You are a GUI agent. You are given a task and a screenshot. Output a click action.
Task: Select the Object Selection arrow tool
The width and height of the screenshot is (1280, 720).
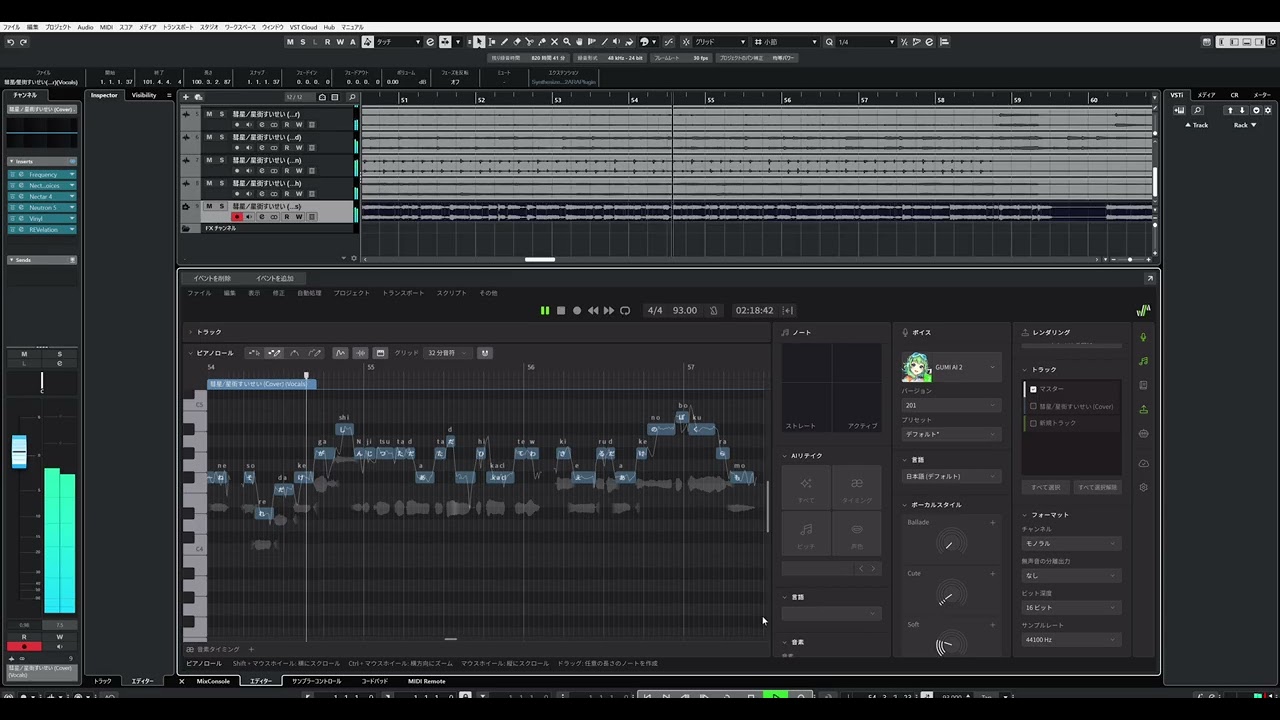pyautogui.click(x=479, y=42)
